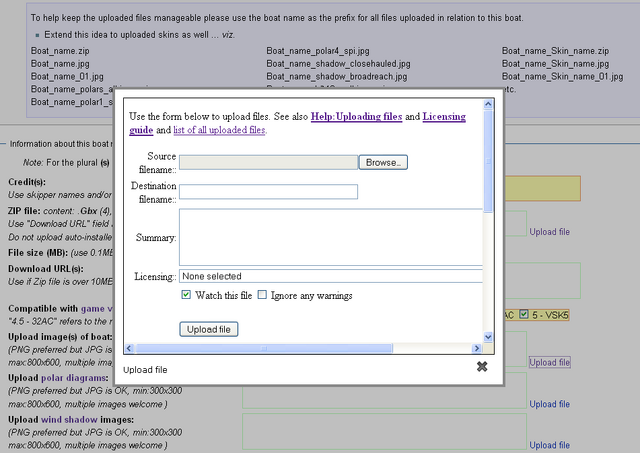Click the wind shadow images upload text box

pos(384,431)
